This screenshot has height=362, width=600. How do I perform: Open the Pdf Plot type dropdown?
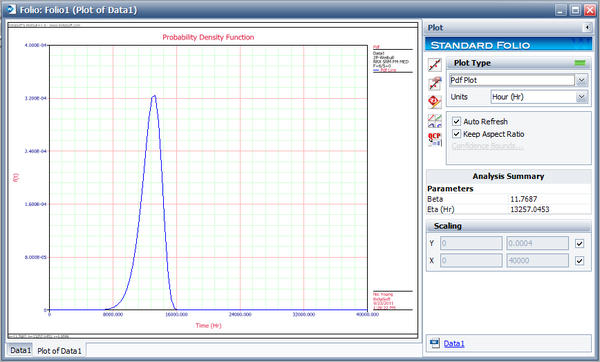pos(581,80)
